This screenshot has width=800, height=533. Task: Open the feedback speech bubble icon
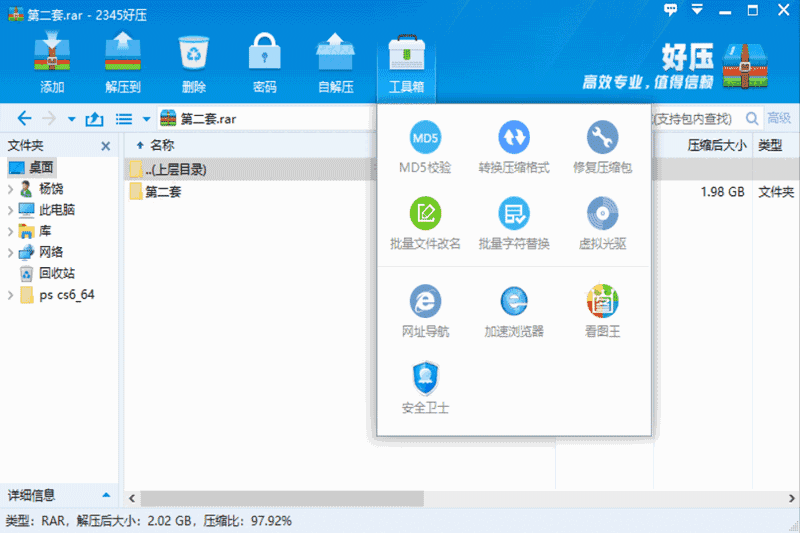pyautogui.click(x=670, y=10)
